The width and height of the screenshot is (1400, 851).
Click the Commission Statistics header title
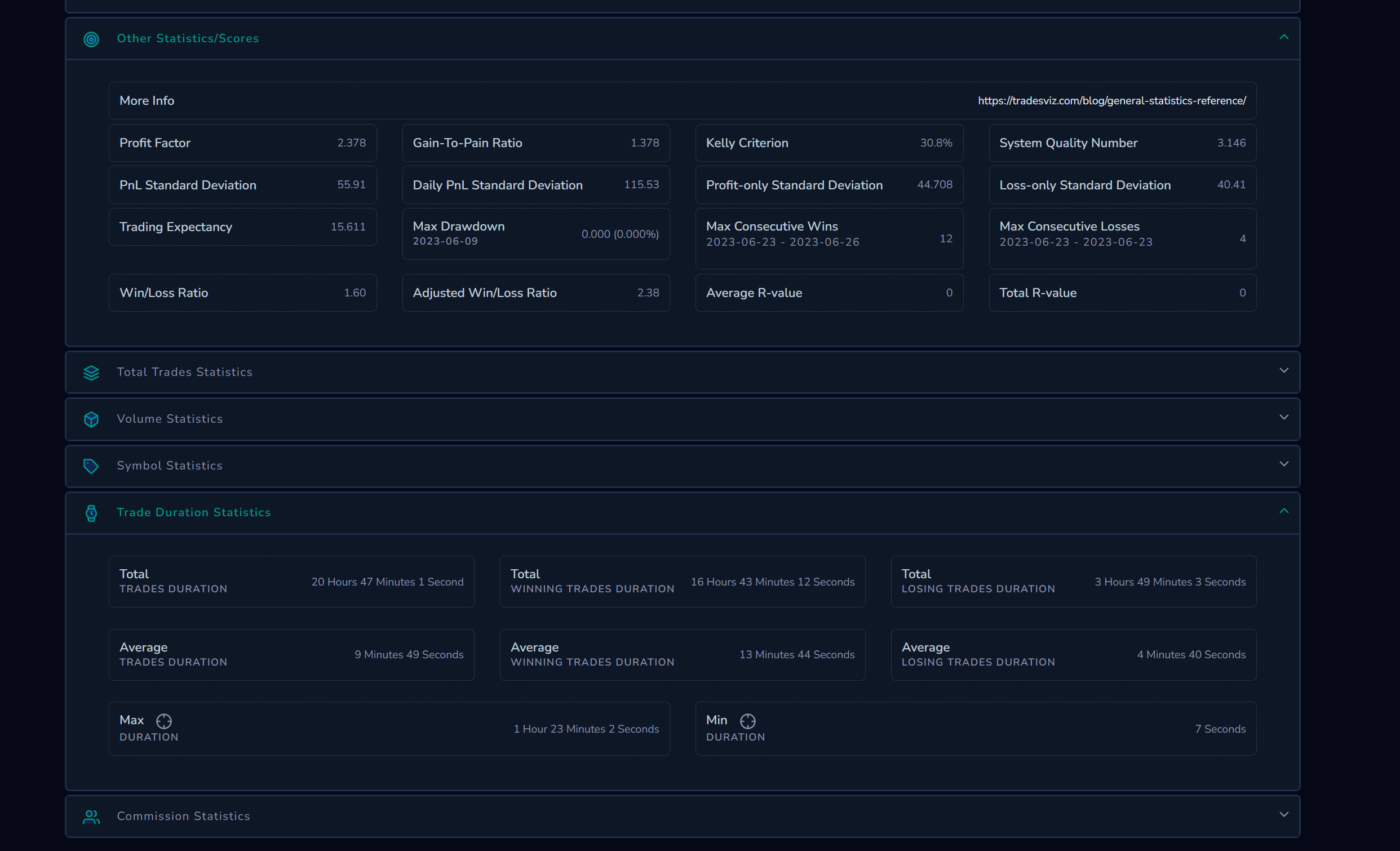click(184, 817)
